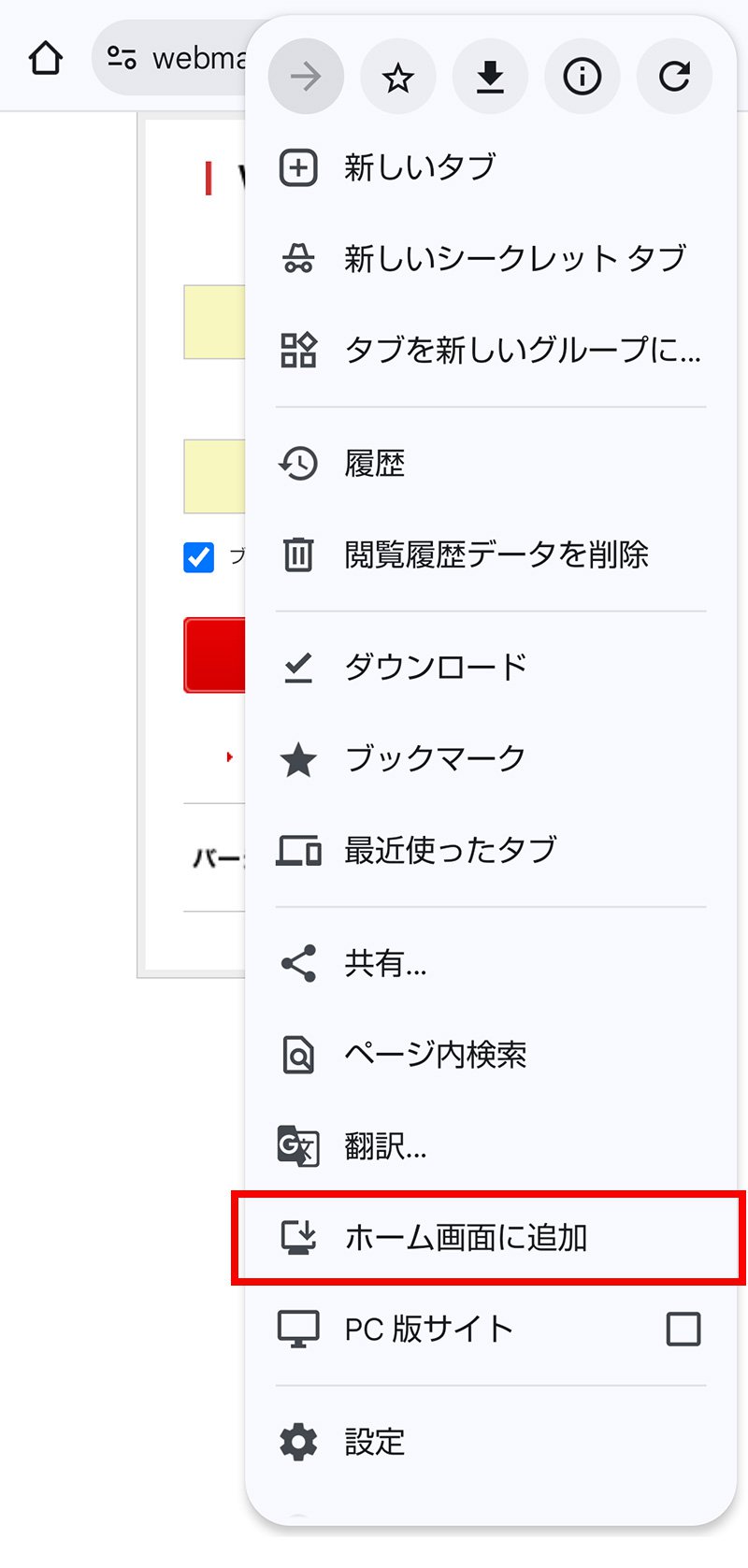Open page info circle icon
This screenshot has width=748, height=1568.
point(582,77)
